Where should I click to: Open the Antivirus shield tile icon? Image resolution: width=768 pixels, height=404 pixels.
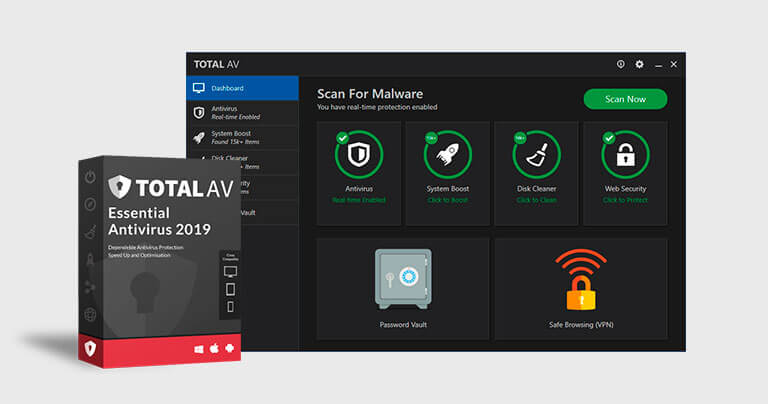coord(359,155)
